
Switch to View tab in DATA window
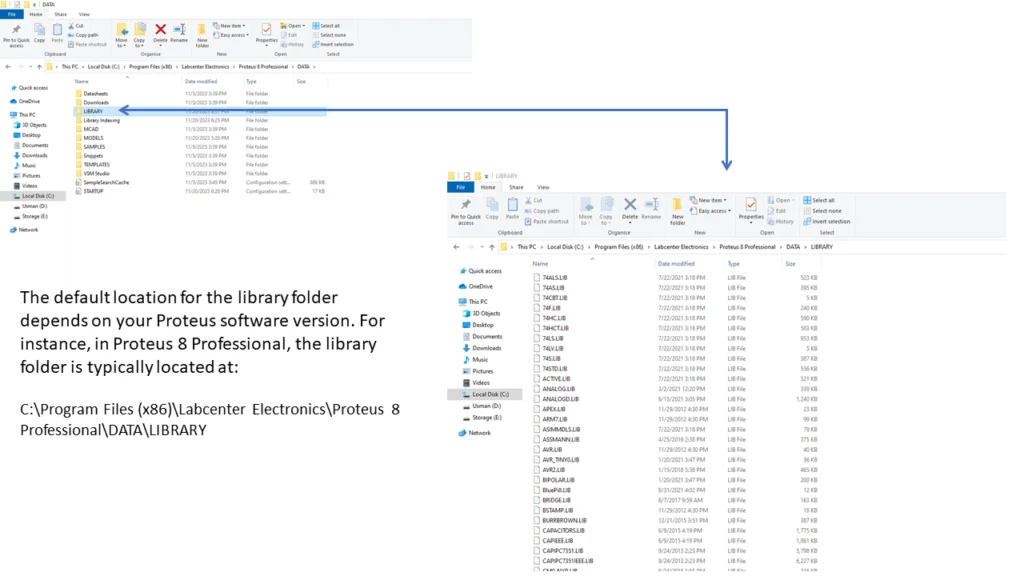click(84, 14)
